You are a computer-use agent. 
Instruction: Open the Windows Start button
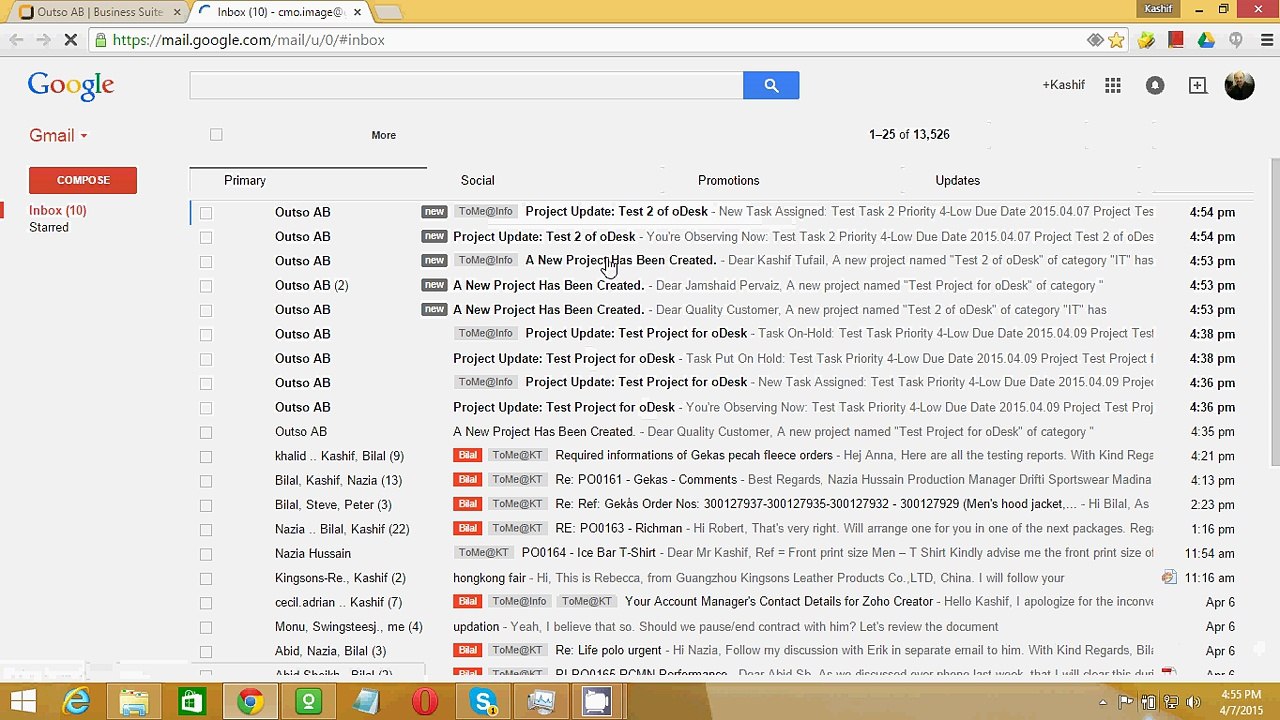[22, 701]
